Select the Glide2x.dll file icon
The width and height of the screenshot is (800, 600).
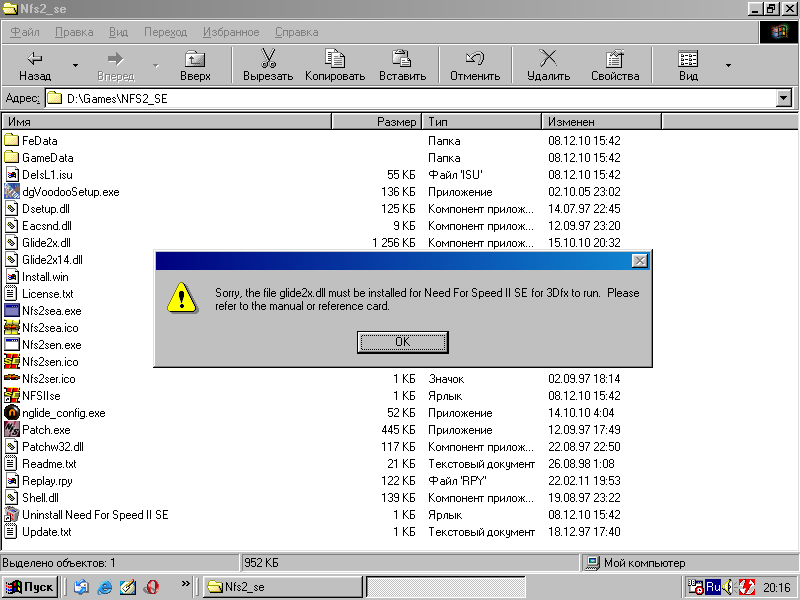[11, 242]
